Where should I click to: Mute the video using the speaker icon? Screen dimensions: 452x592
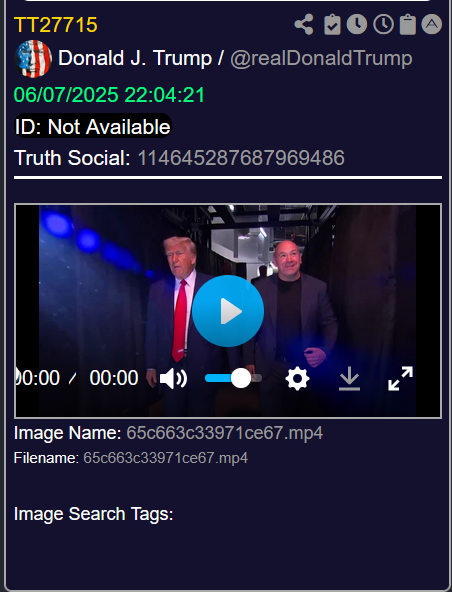pyautogui.click(x=173, y=378)
